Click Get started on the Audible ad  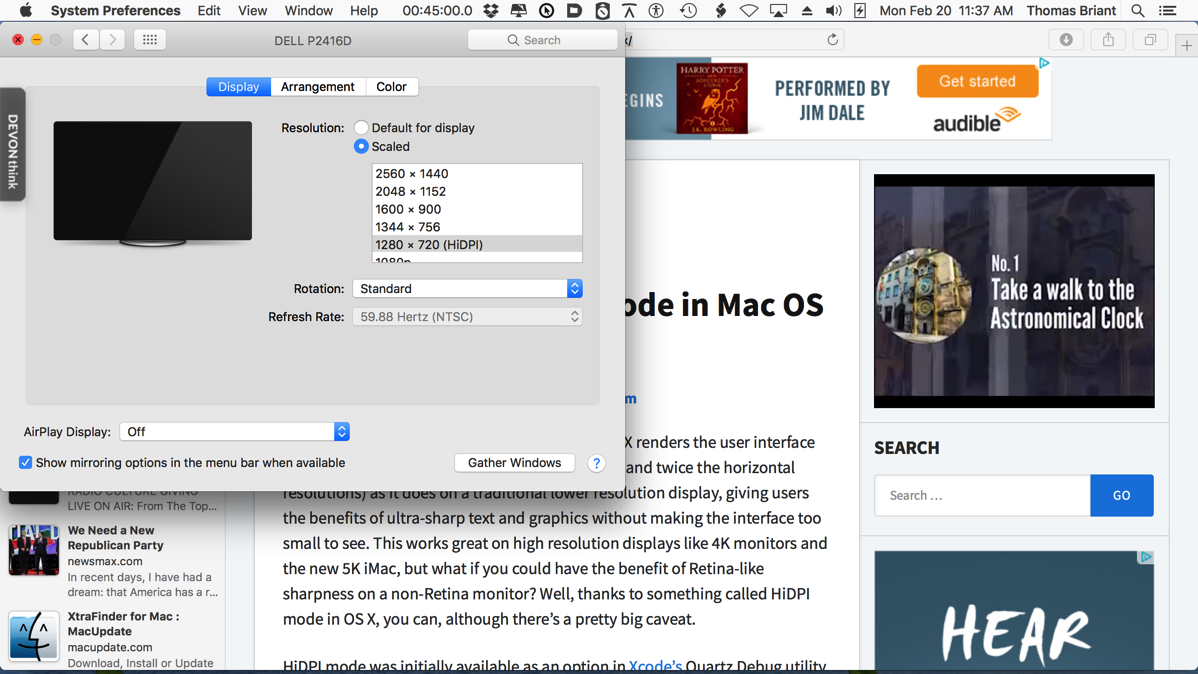click(977, 81)
